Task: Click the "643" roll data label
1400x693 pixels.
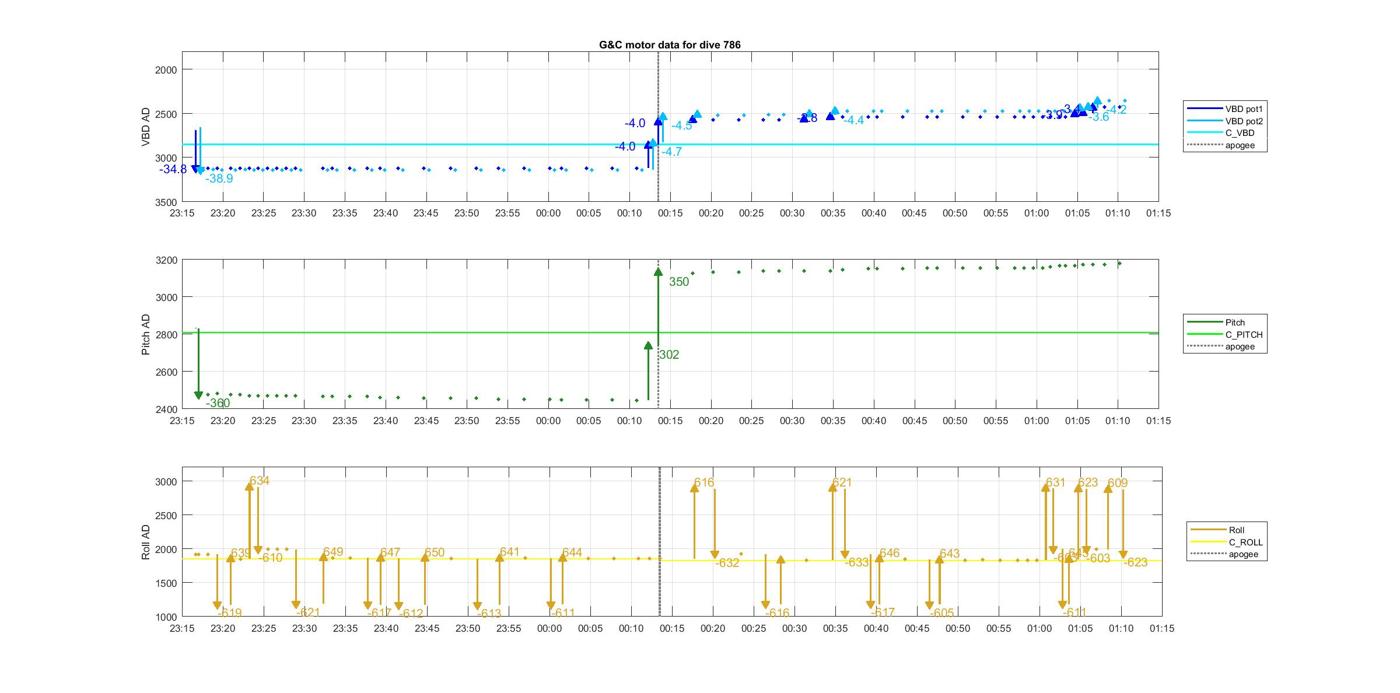Action: tap(950, 553)
